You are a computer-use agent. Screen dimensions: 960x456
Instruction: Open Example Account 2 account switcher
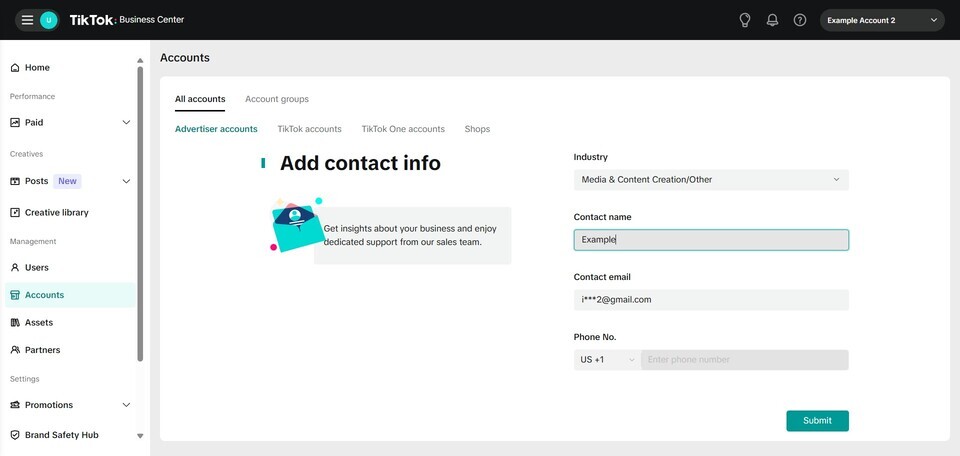pyautogui.click(x=881, y=20)
